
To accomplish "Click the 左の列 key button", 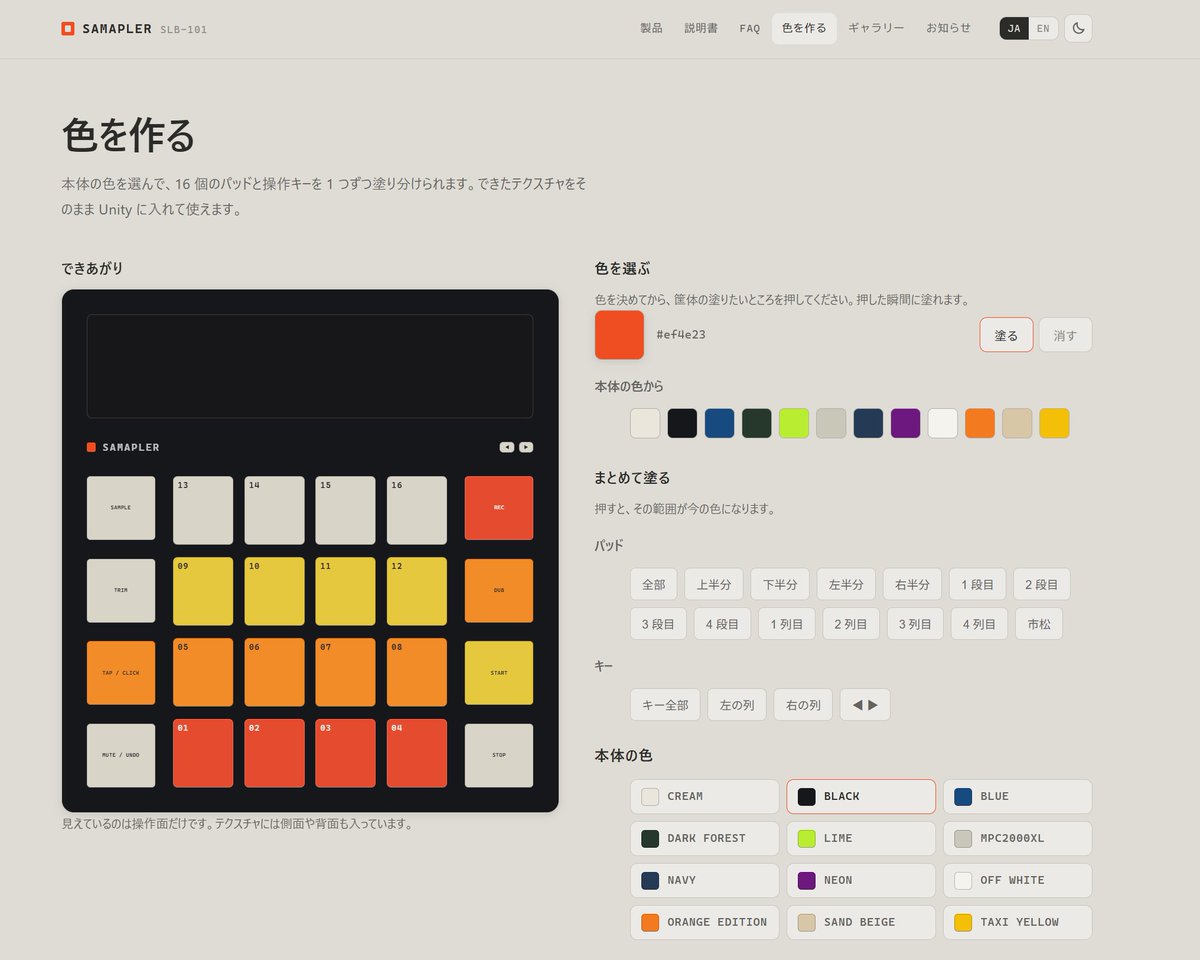I will click(737, 704).
